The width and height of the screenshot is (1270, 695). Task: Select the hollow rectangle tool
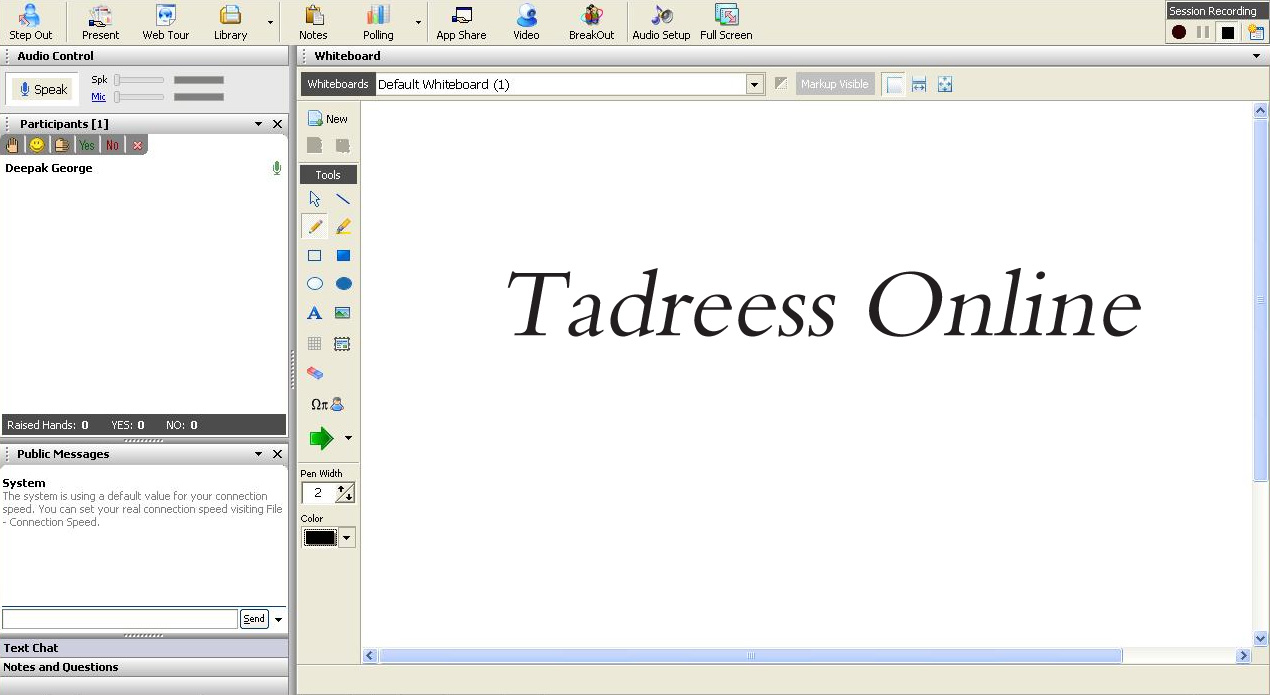pos(315,256)
